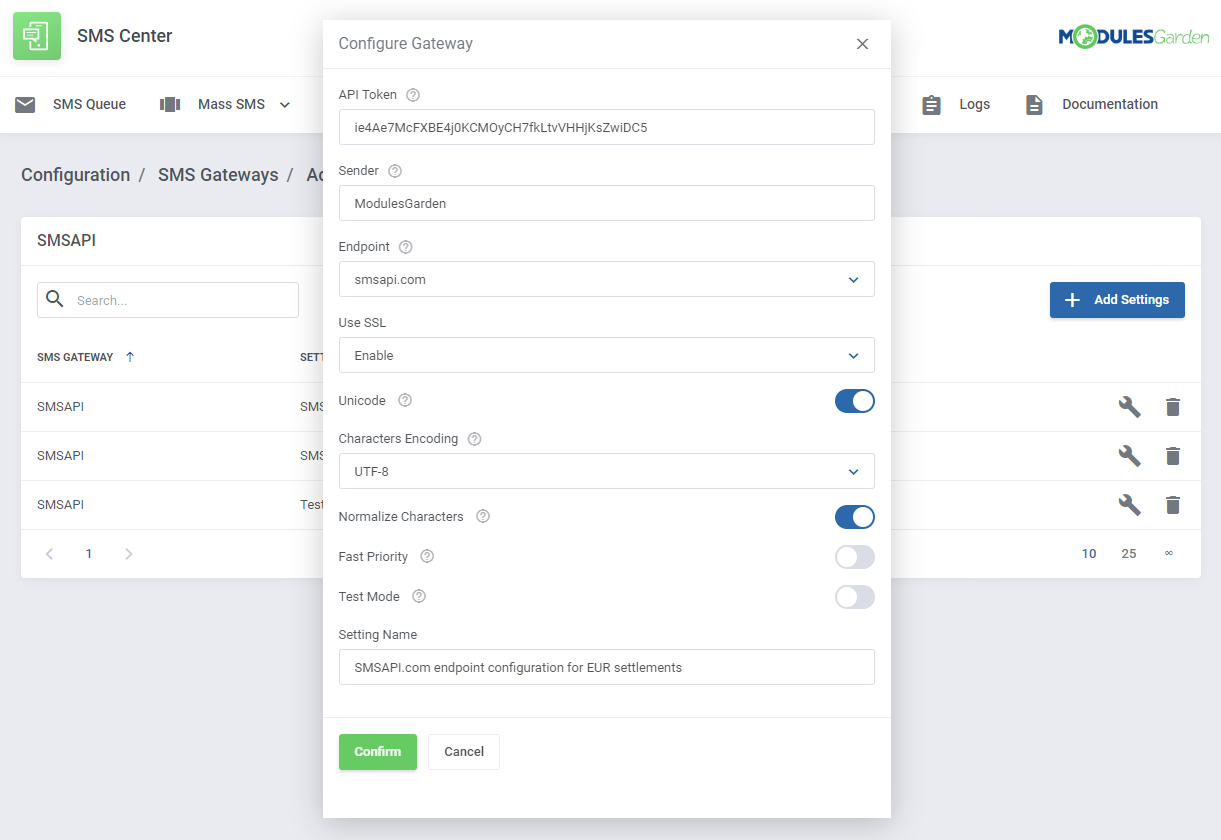Turn on Test Mode
The height and width of the screenshot is (840, 1221).
855,597
